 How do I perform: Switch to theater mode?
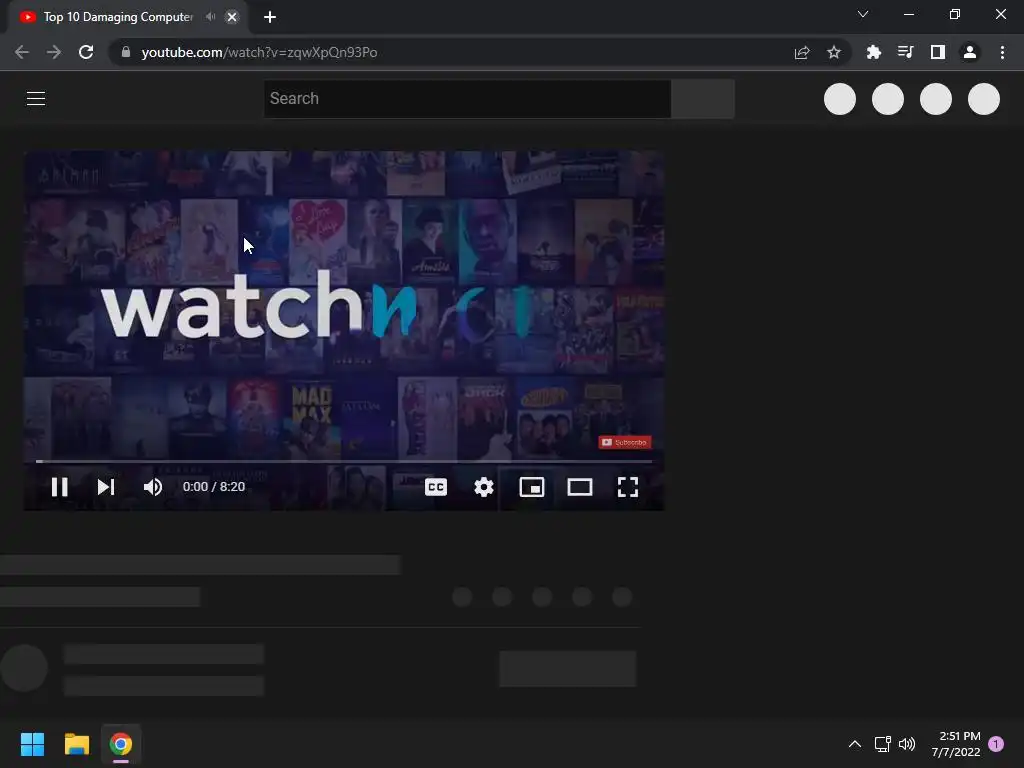click(x=580, y=487)
